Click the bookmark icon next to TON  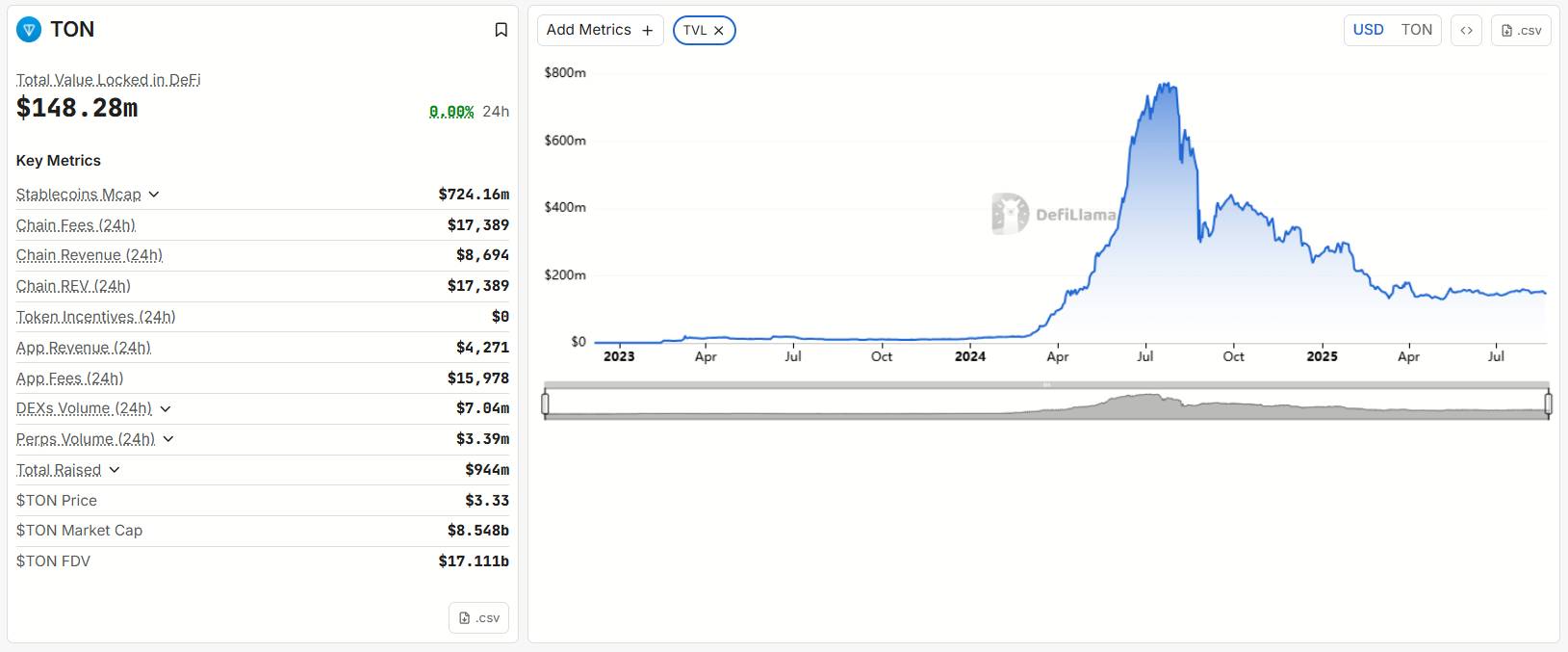501,30
